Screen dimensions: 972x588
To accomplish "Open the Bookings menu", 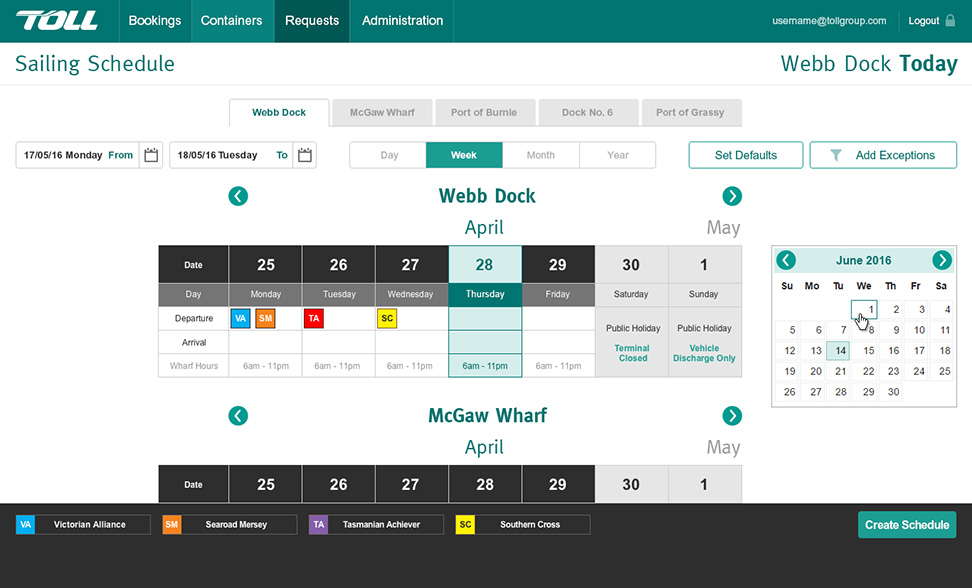I will [x=155, y=21].
